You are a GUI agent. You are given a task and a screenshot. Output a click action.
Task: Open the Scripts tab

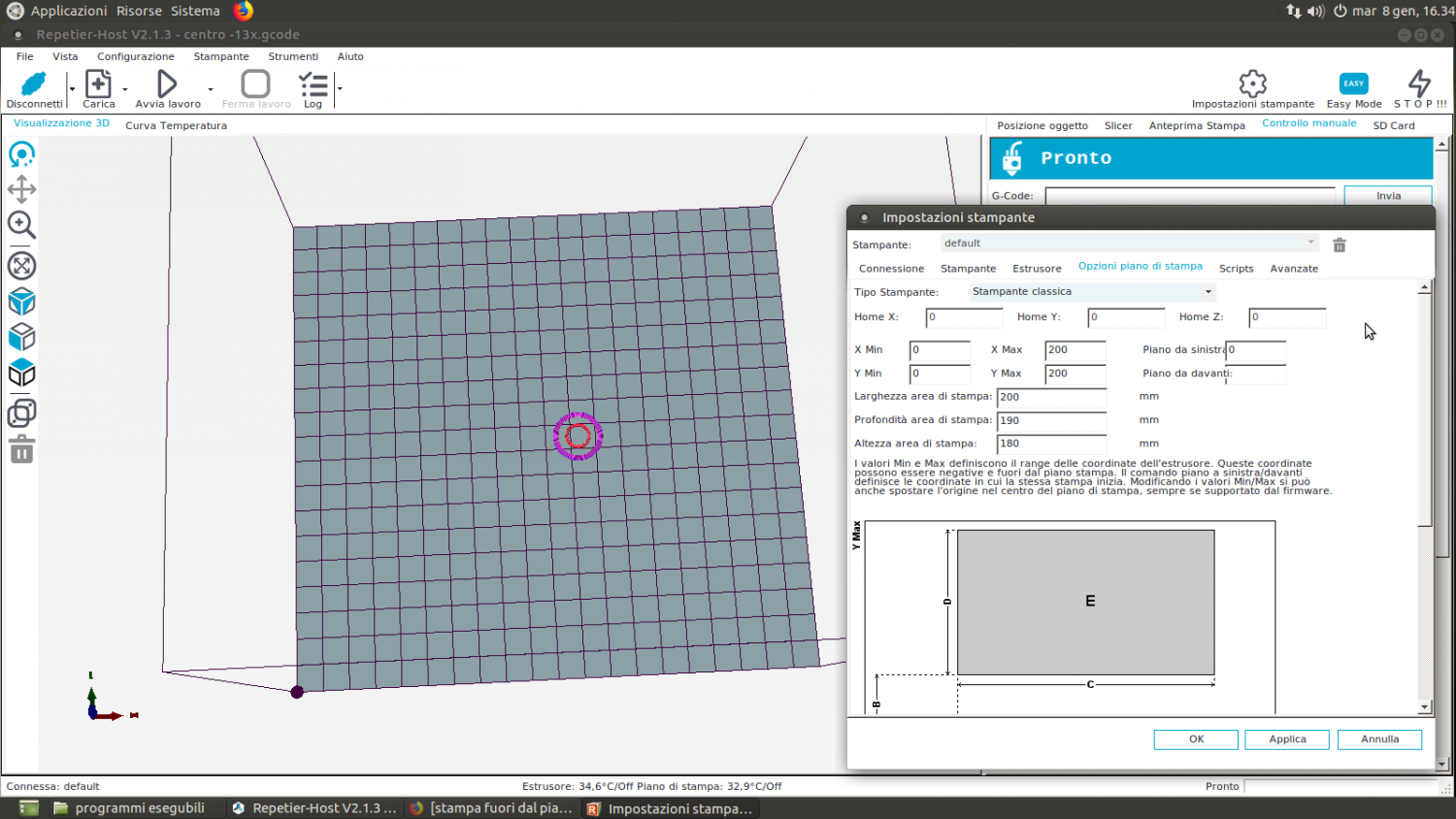pos(1236,269)
